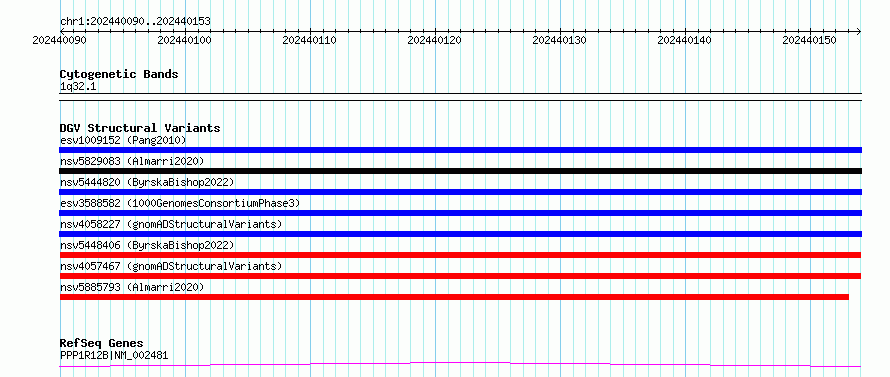Screen dimensions: 890x377
Task: Open gene PPP1R12B|NM_002481 label
Action: point(114,355)
